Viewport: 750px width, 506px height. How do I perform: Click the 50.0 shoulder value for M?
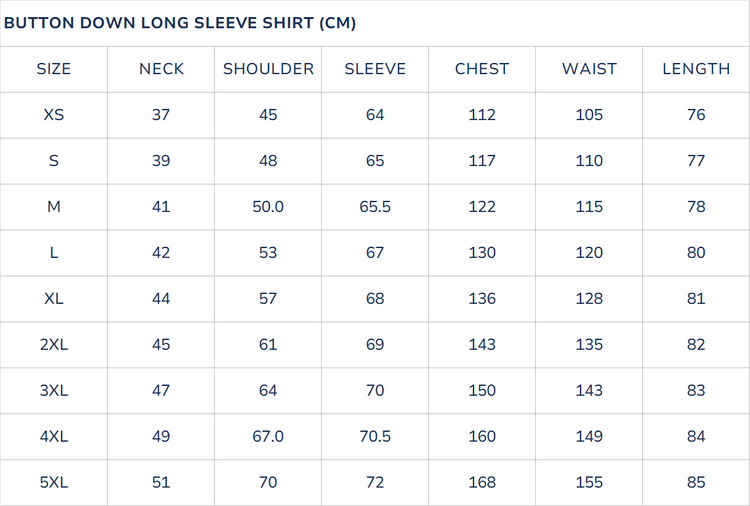click(268, 207)
